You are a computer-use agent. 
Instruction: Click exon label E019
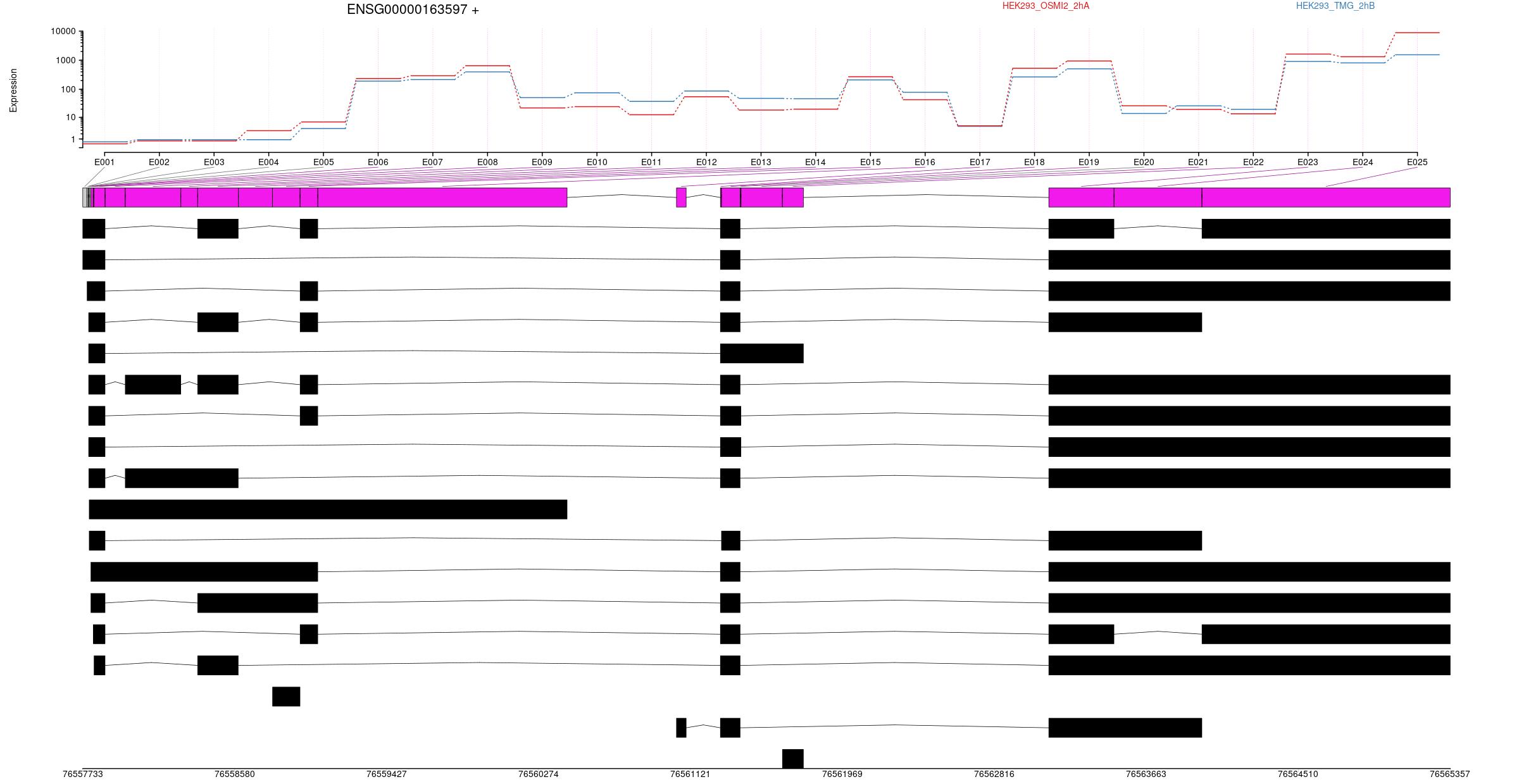(1089, 162)
